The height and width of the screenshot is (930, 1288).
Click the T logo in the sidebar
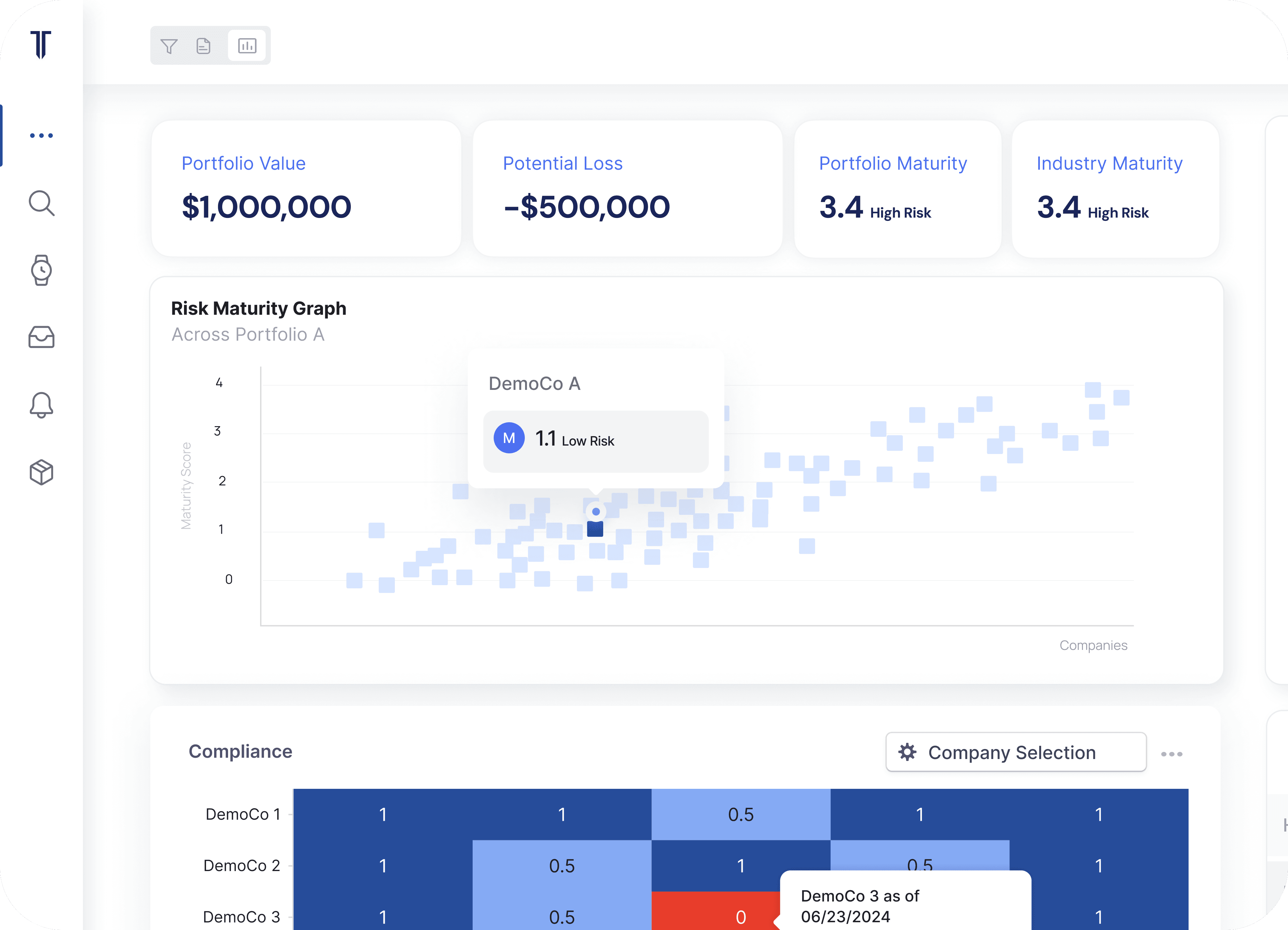(x=41, y=44)
